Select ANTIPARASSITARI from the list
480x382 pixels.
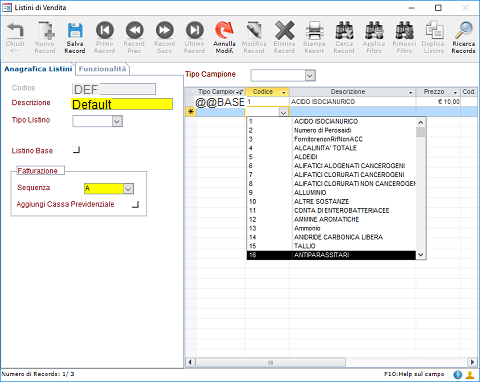331,255
